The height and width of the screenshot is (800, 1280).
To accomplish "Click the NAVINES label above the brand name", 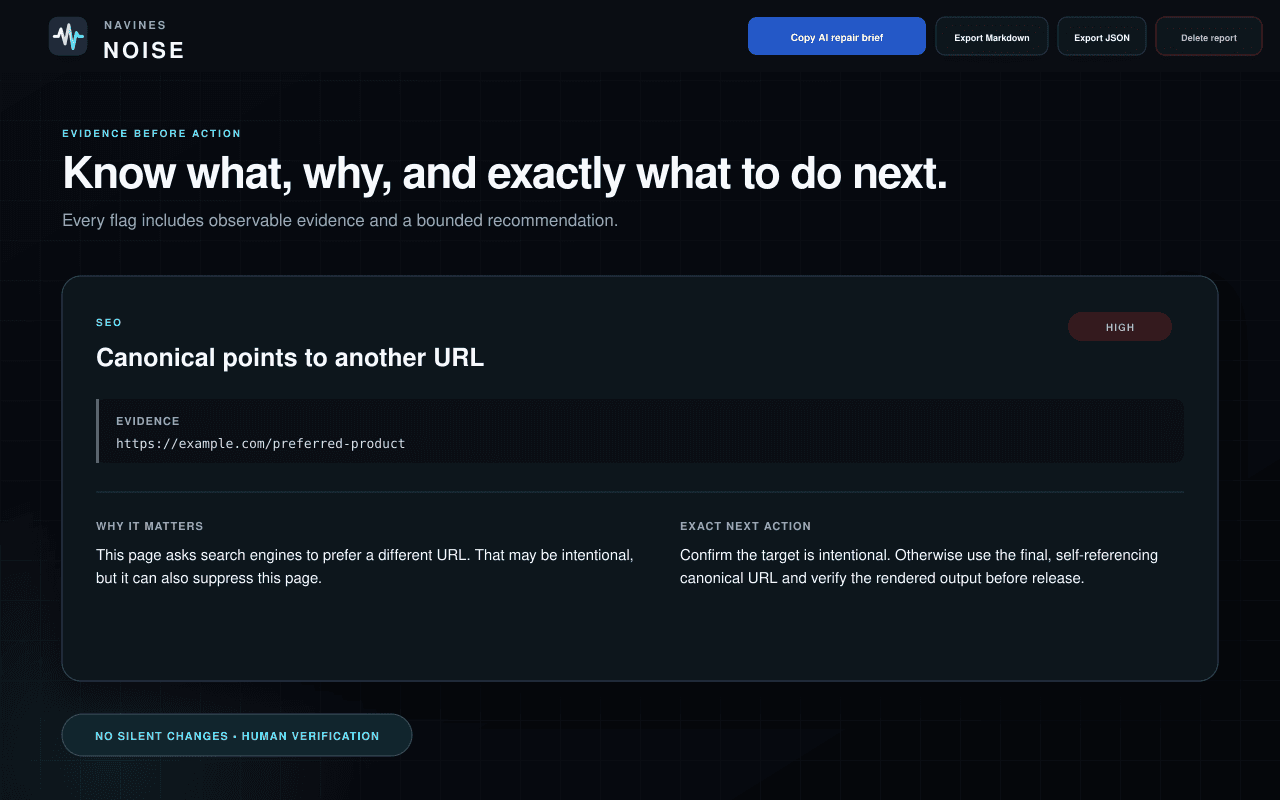I will tap(135, 25).
